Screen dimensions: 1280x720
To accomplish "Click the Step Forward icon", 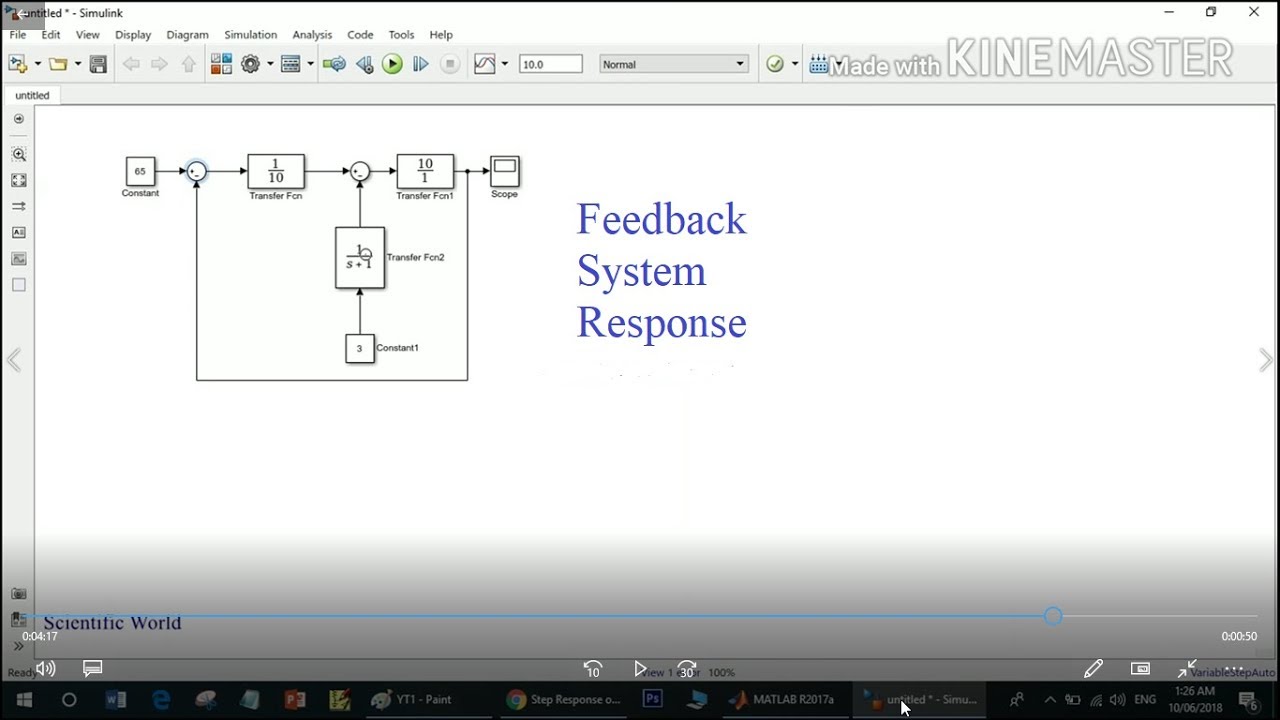I will [421, 64].
